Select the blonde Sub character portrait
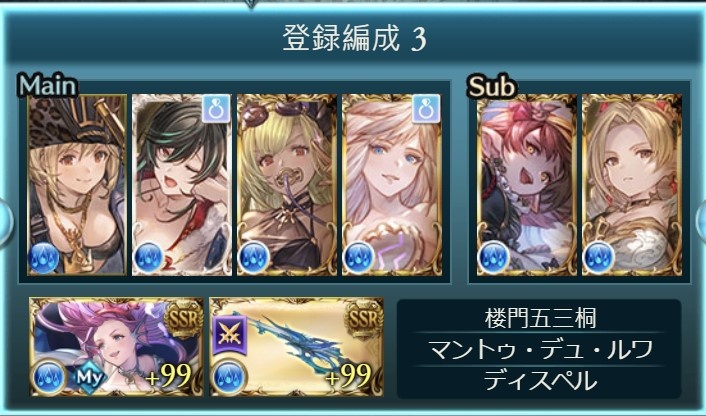 pyautogui.click(x=632, y=185)
